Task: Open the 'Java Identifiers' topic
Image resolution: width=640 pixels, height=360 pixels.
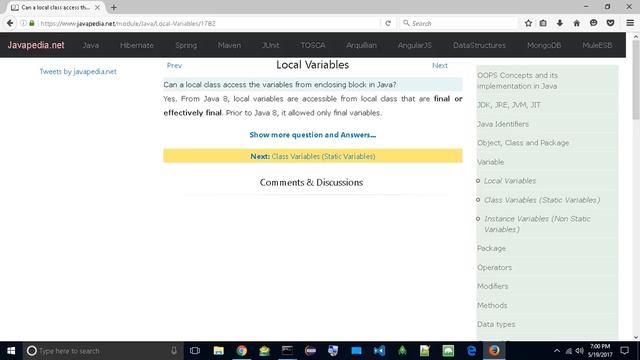Action: 503,124
